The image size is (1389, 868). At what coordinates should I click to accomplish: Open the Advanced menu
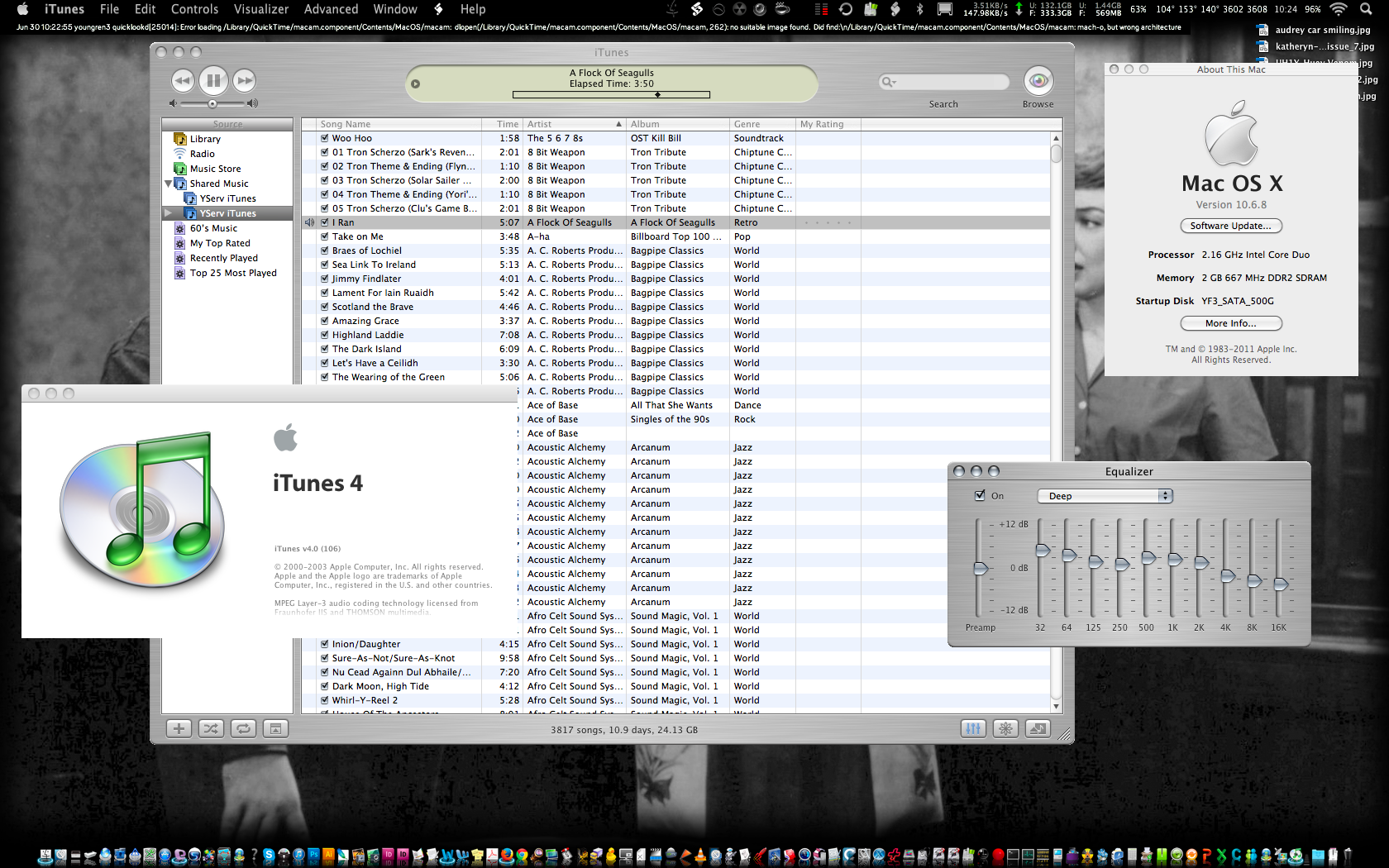331,9
